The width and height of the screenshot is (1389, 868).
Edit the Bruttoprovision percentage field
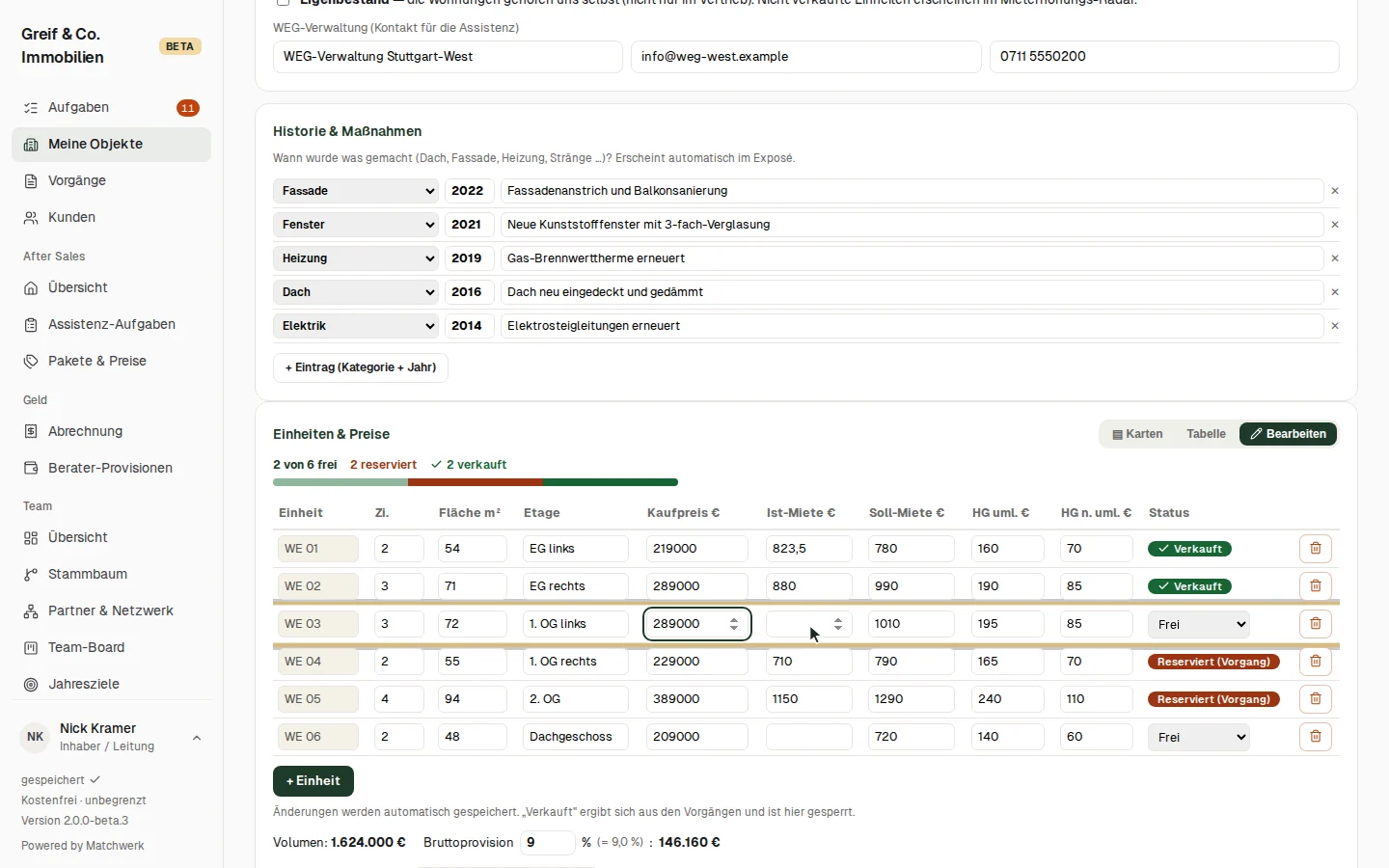[x=548, y=843]
